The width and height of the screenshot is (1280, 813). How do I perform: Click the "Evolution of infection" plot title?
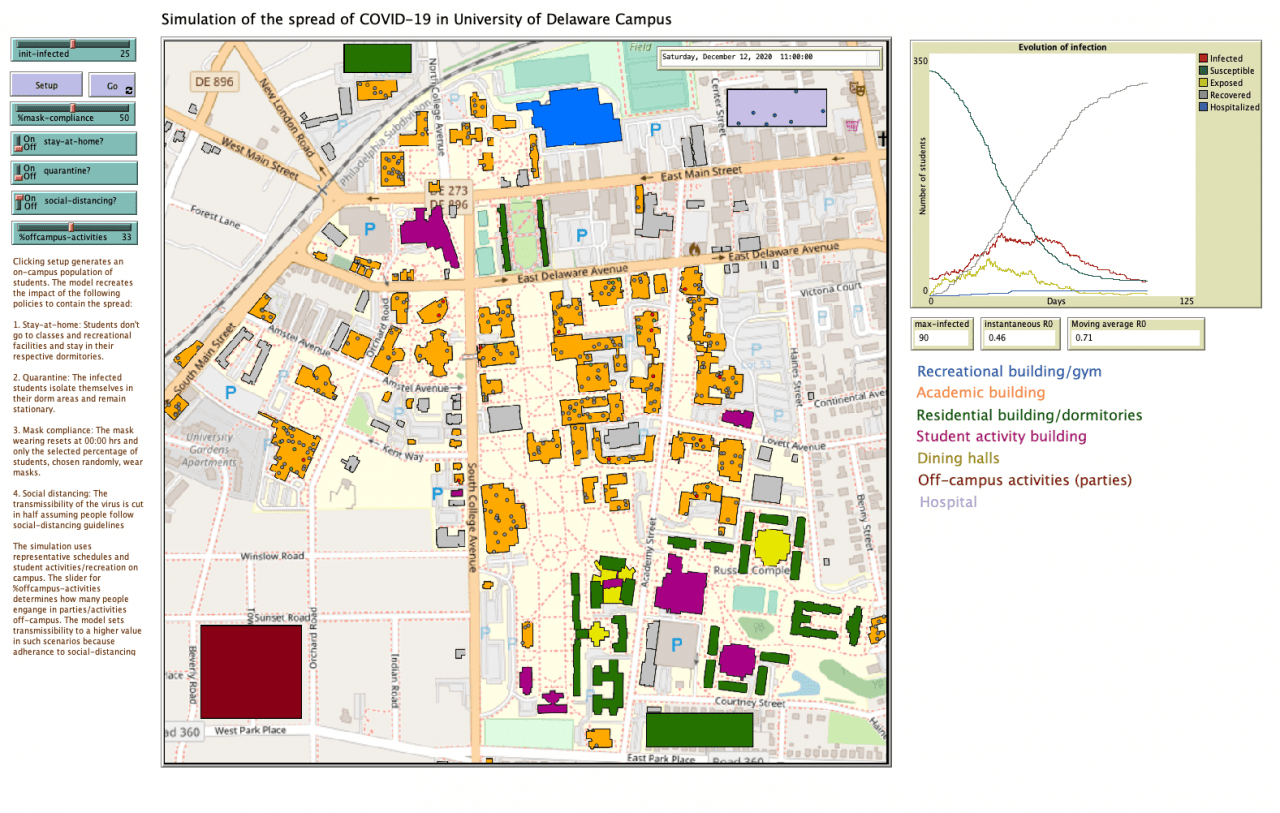point(1062,47)
